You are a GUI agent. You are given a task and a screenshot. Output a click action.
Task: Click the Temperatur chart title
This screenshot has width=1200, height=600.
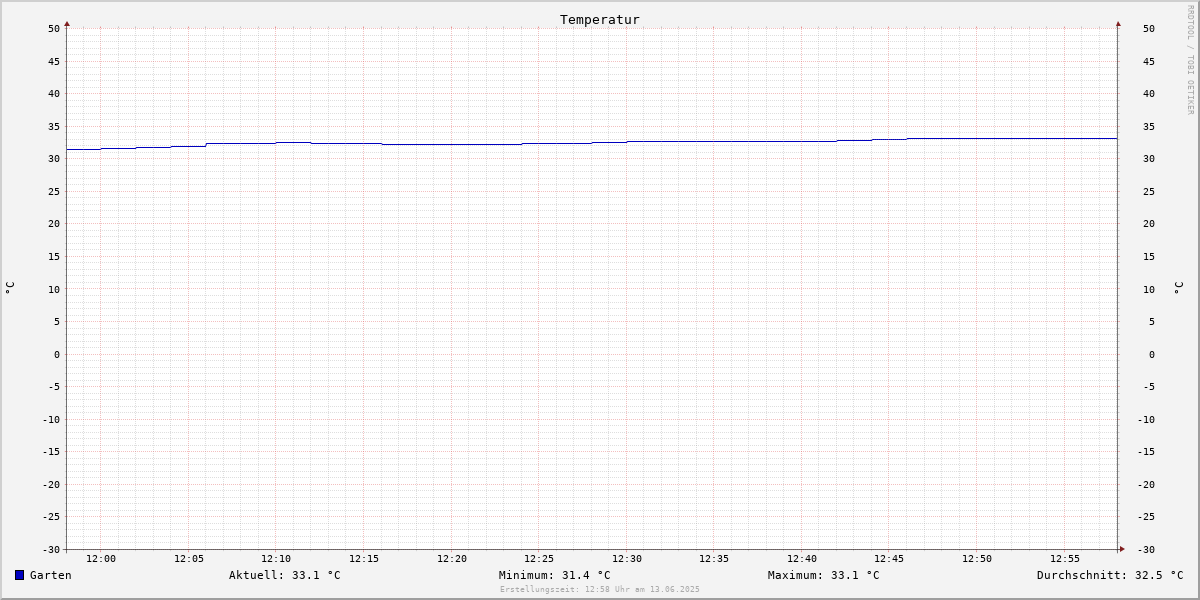pos(600,20)
